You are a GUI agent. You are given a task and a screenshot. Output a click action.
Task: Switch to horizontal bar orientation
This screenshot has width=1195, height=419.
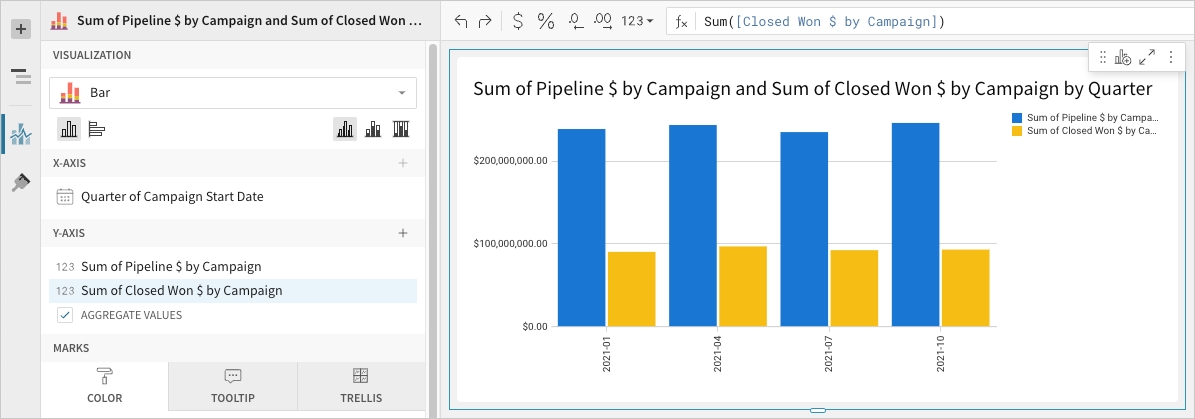click(x=97, y=128)
